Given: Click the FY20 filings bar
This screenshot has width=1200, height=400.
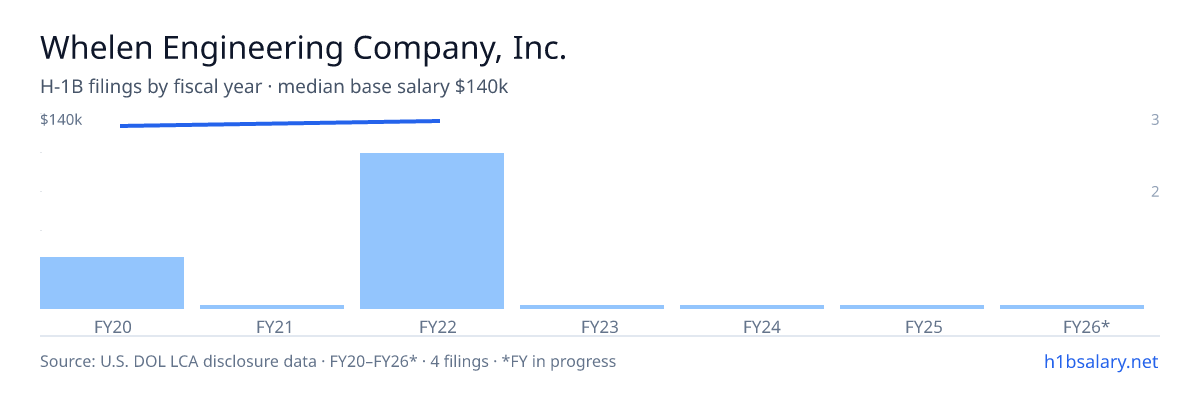Looking at the screenshot, I should coord(112,283).
